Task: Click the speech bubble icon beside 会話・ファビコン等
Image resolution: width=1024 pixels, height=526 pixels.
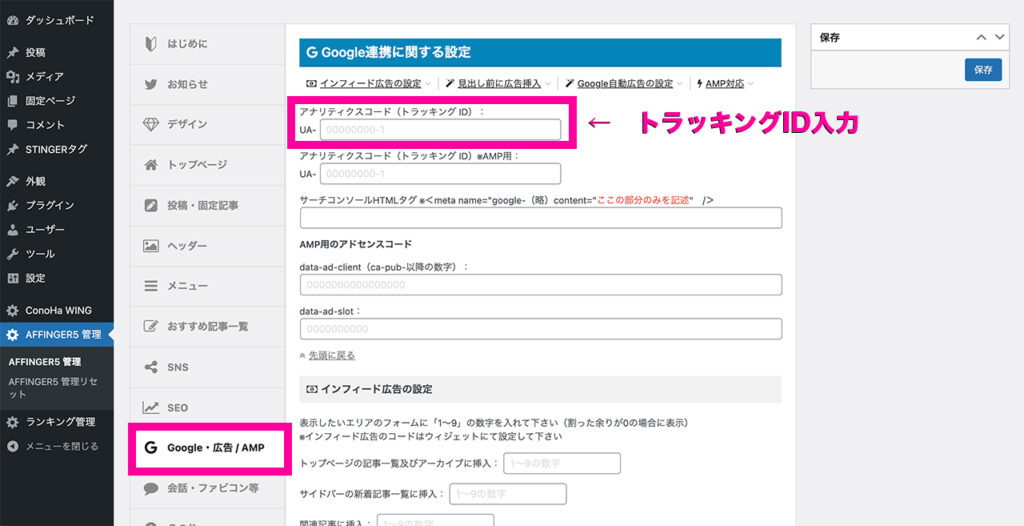Action: tap(151, 487)
